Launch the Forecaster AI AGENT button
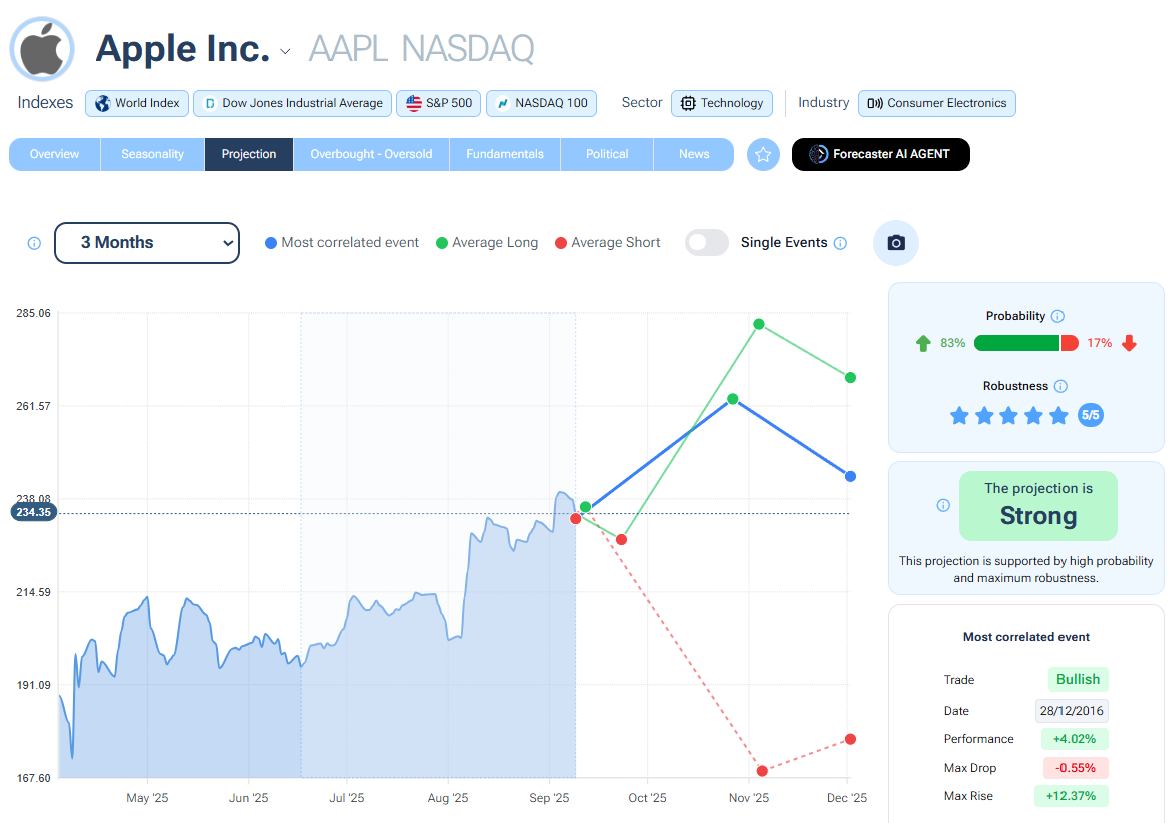1169x823 pixels. pyautogui.click(x=880, y=154)
